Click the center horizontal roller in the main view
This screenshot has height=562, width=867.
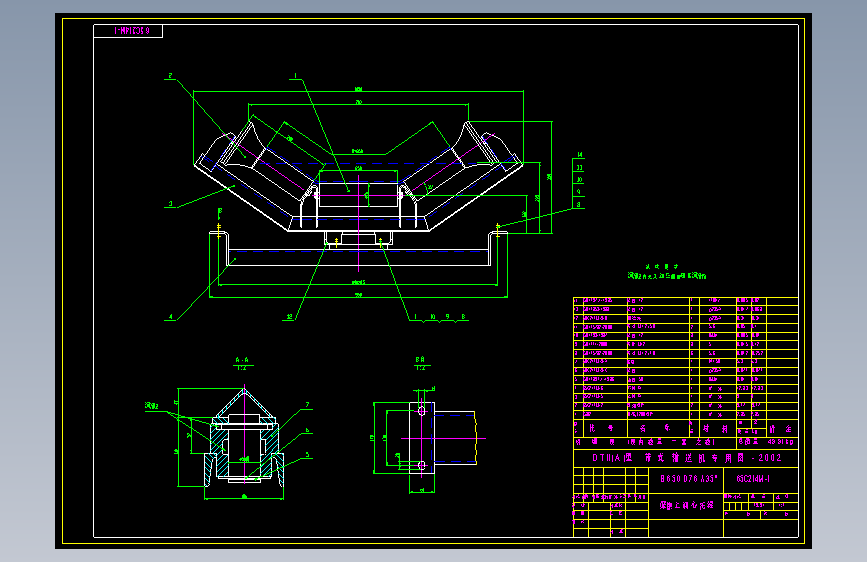(358, 195)
